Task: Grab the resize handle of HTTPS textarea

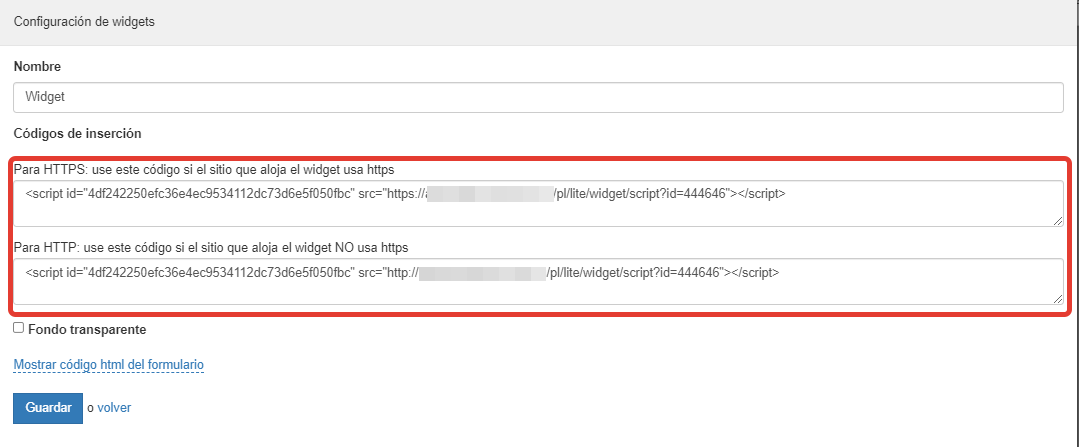Action: click(1058, 221)
